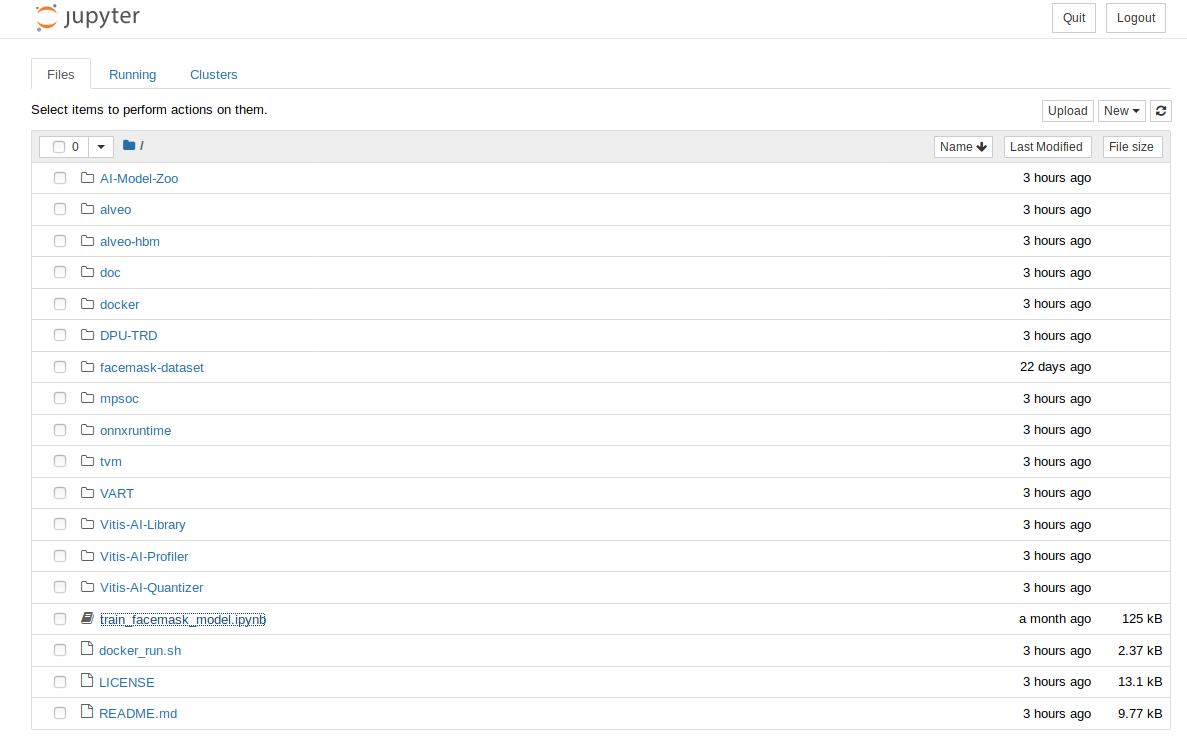Click folder icon beside Vitis-AI-Profiler
Screen dimensions: 1187x744
point(87,556)
